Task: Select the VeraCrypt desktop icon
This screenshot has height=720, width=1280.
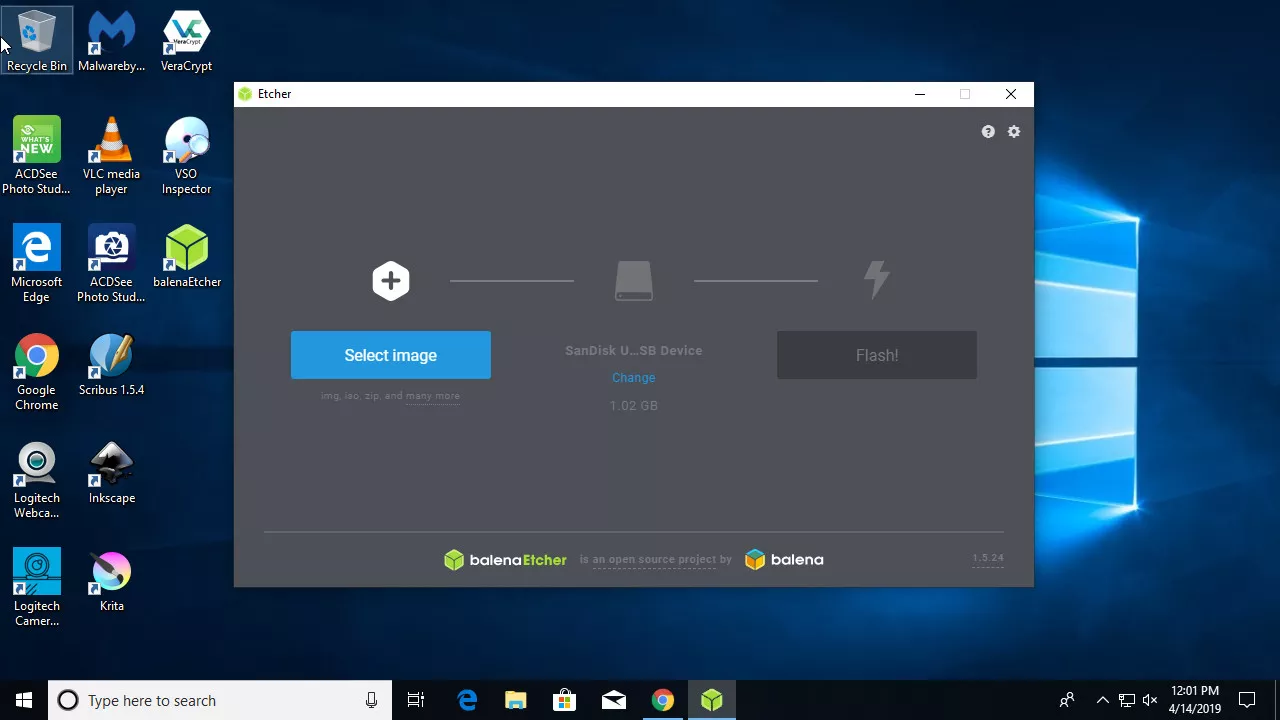Action: pyautogui.click(x=187, y=41)
